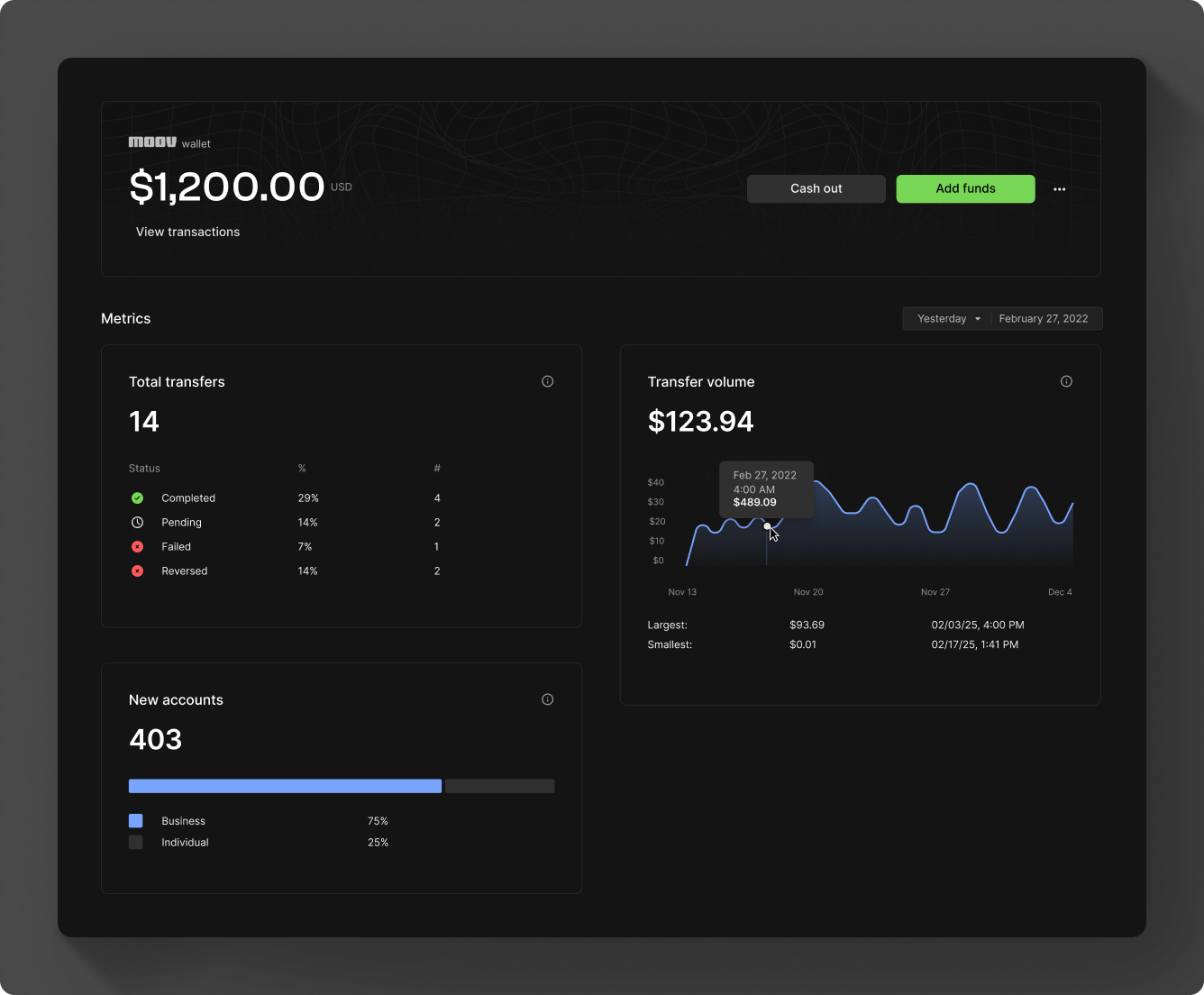Click the red Reversed status icon
Screen dimensions: 1204x995
[x=137, y=571]
